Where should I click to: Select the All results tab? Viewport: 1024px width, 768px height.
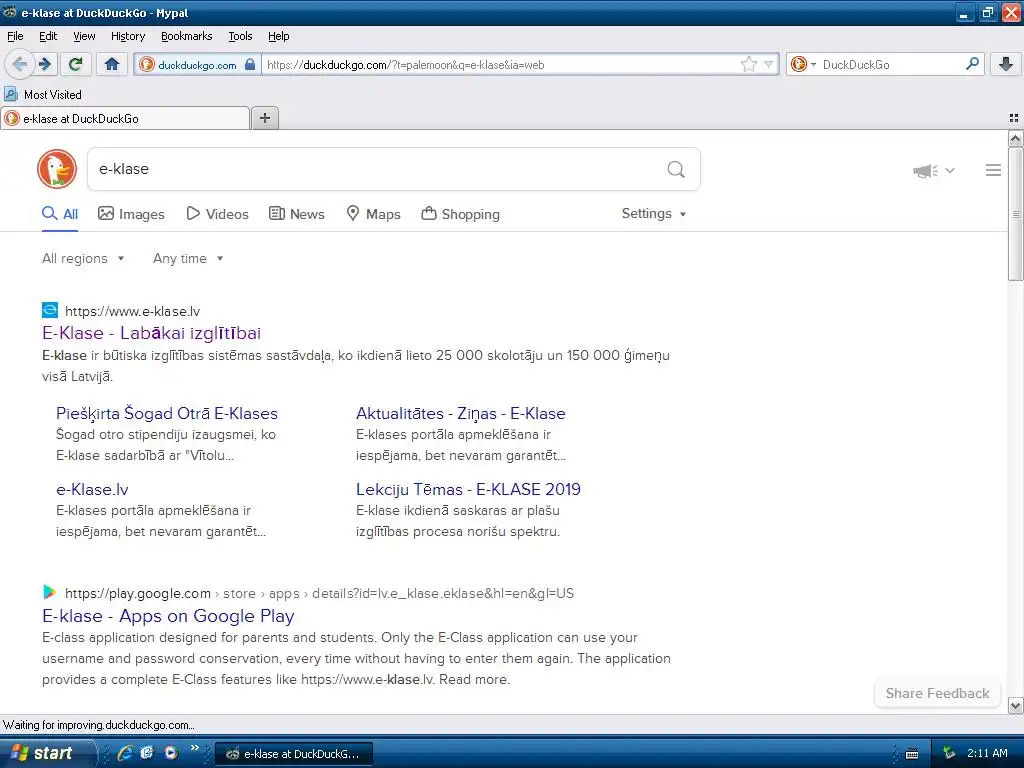click(60, 214)
